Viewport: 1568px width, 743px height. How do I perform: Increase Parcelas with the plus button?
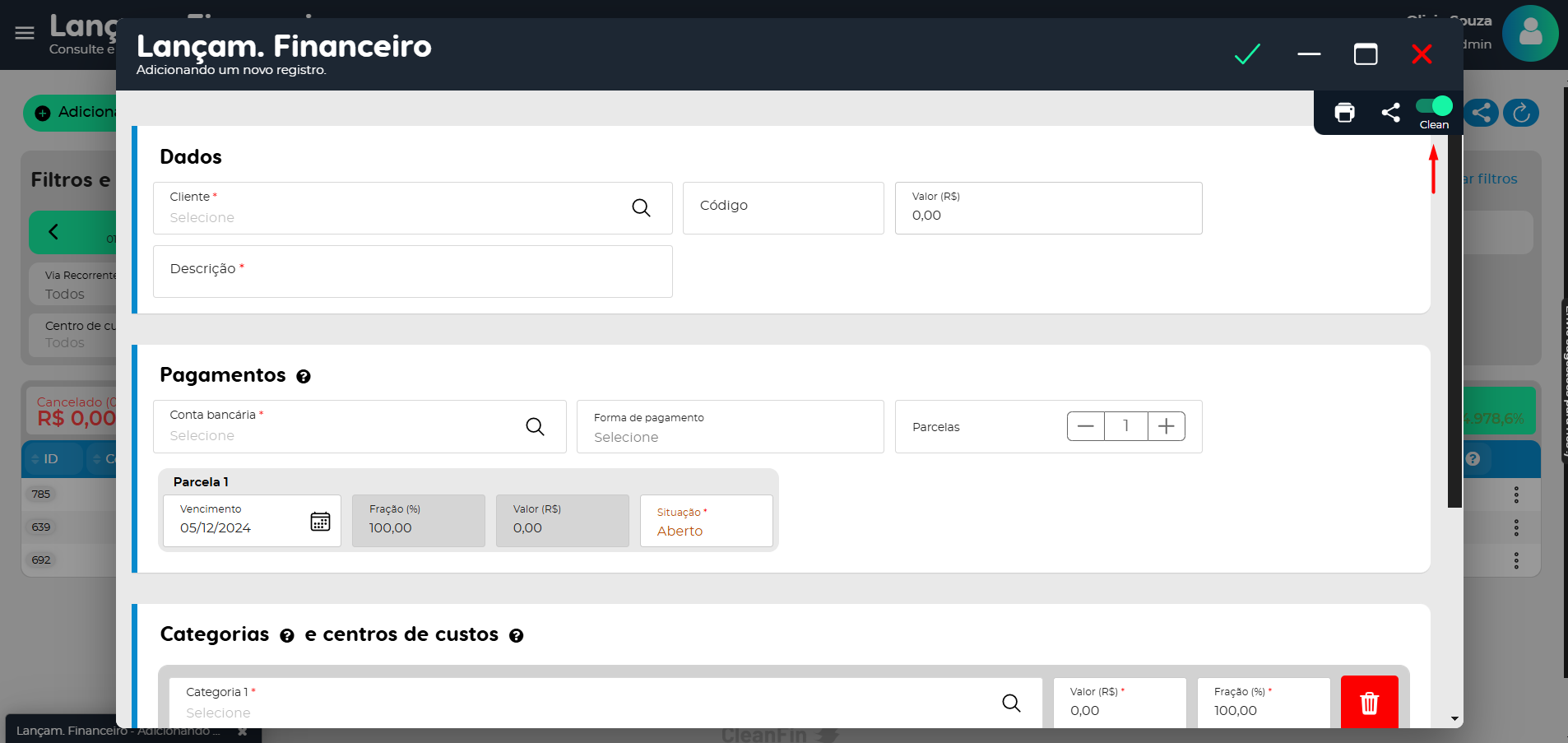click(1166, 426)
